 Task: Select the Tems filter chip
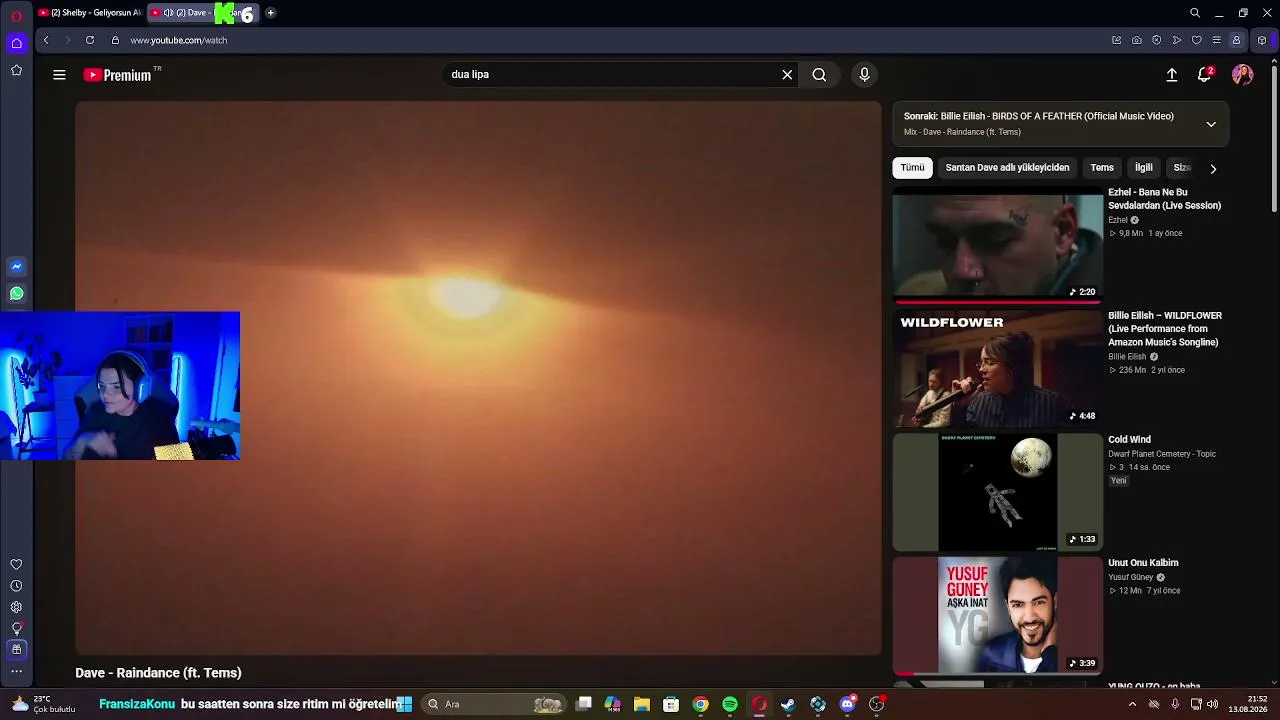(x=1102, y=168)
